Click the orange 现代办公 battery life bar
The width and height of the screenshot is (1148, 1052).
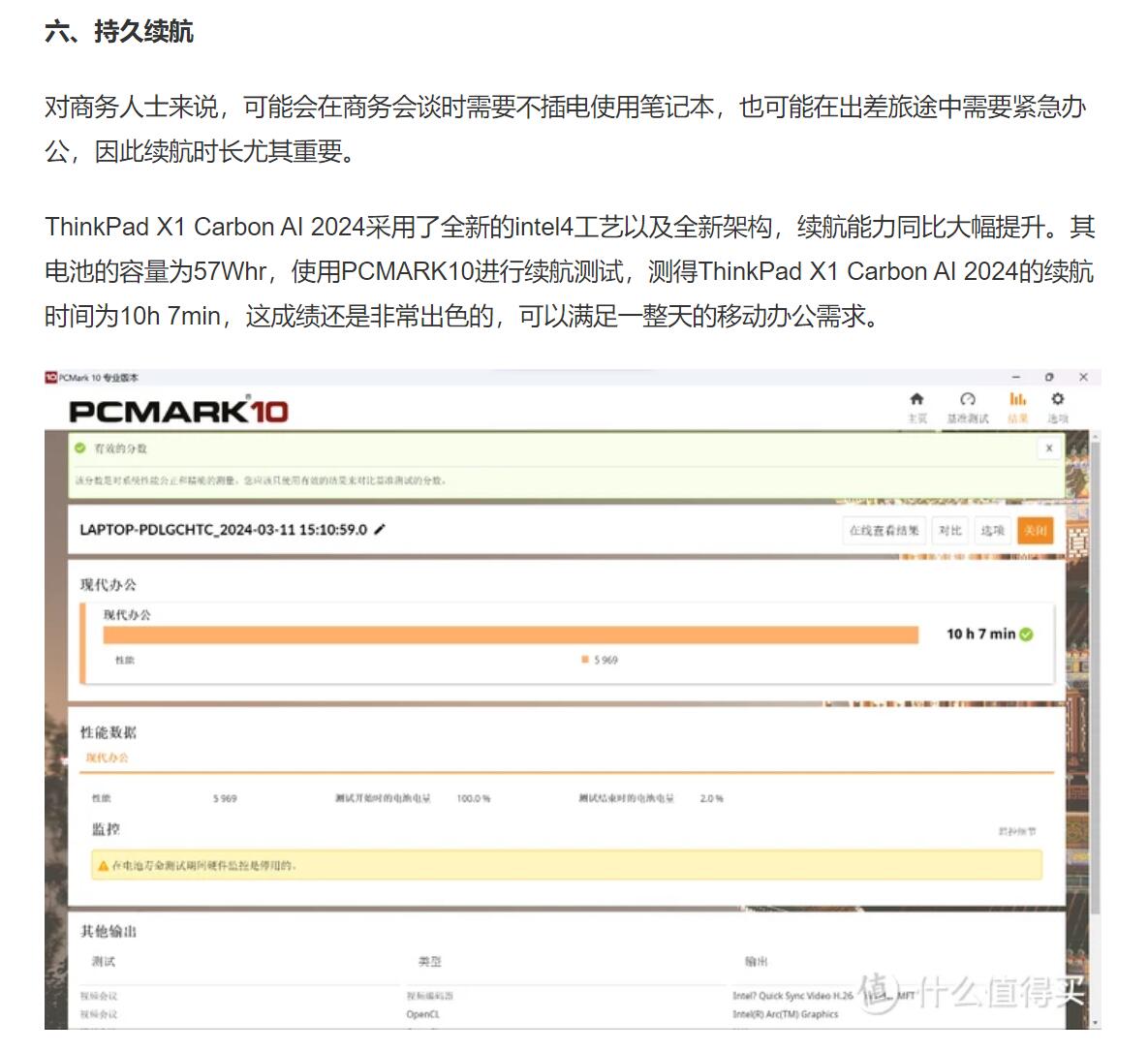pyautogui.click(x=511, y=634)
